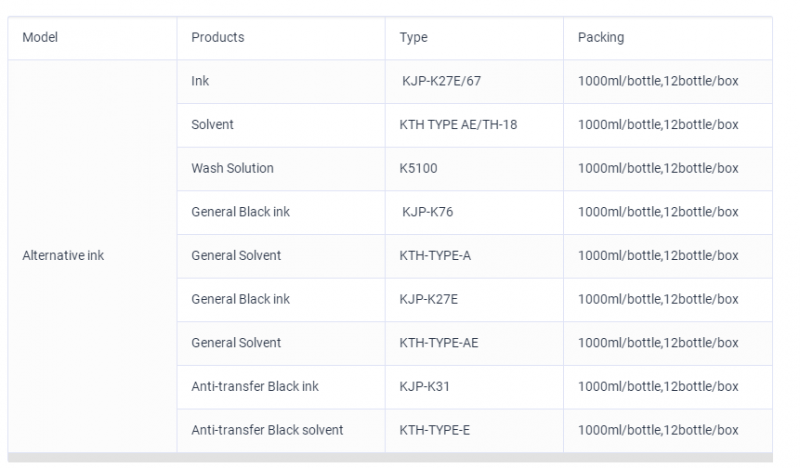Viewport: 800px width, 468px height.
Task: Click the Packing column header
Action: tap(668, 38)
